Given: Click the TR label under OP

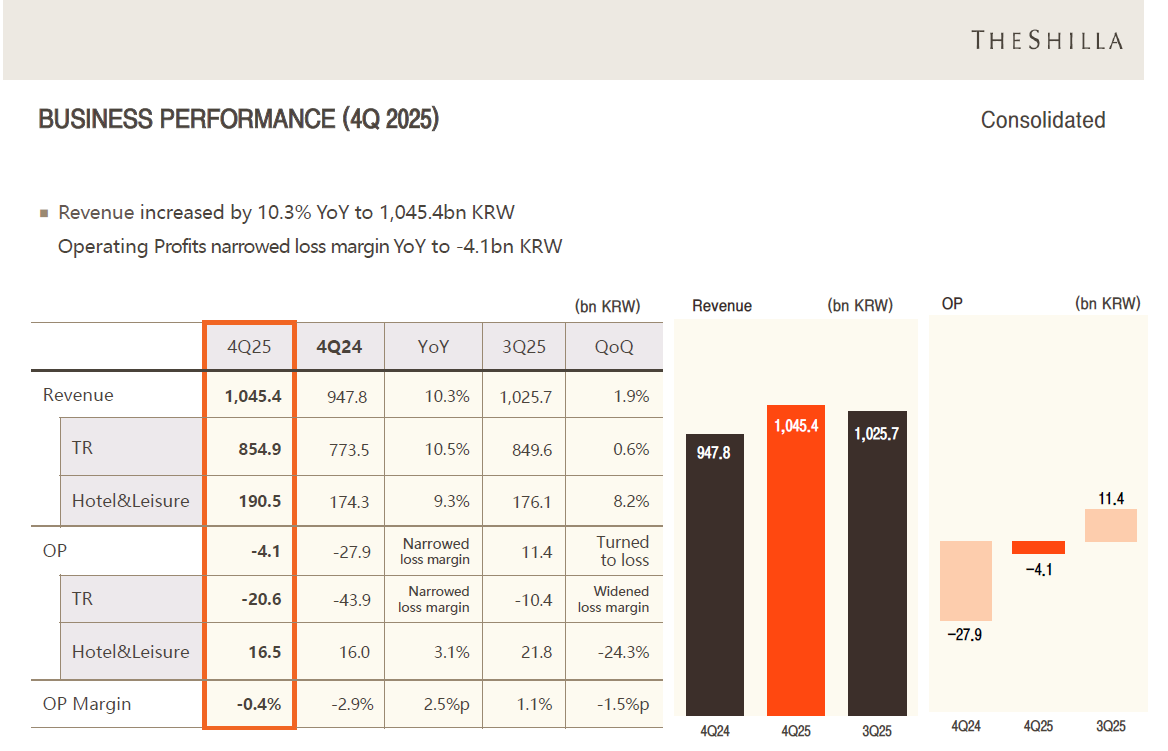Looking at the screenshot, I should pyautogui.click(x=82, y=600).
